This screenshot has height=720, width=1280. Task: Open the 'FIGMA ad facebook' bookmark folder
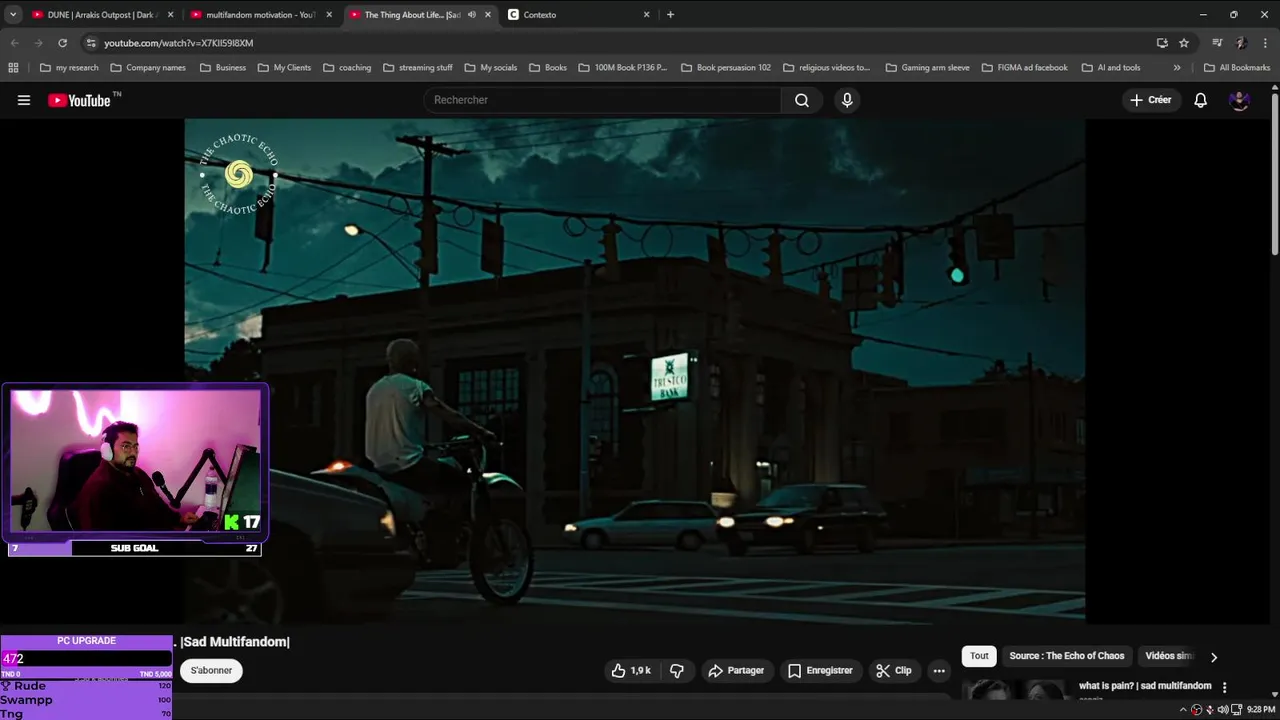tap(1025, 68)
